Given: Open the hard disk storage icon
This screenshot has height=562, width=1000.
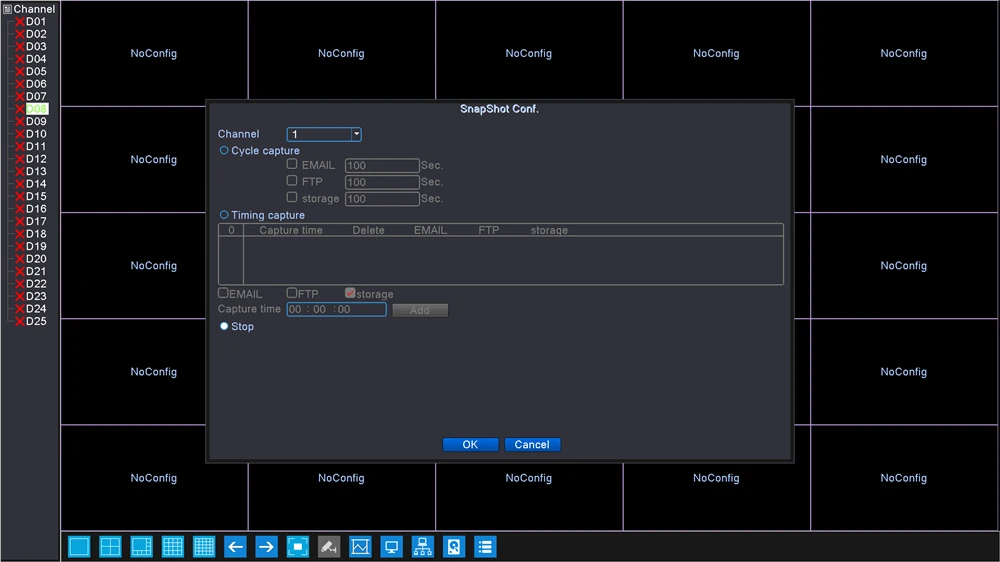Looking at the screenshot, I should click(454, 547).
